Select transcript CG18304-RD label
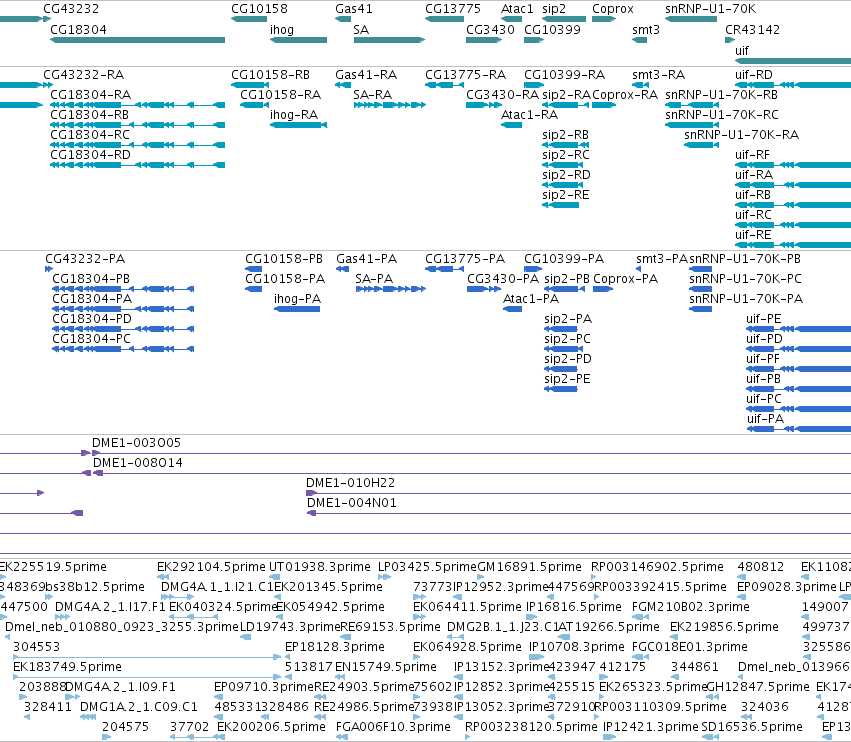The image size is (851, 742). [x=90, y=155]
